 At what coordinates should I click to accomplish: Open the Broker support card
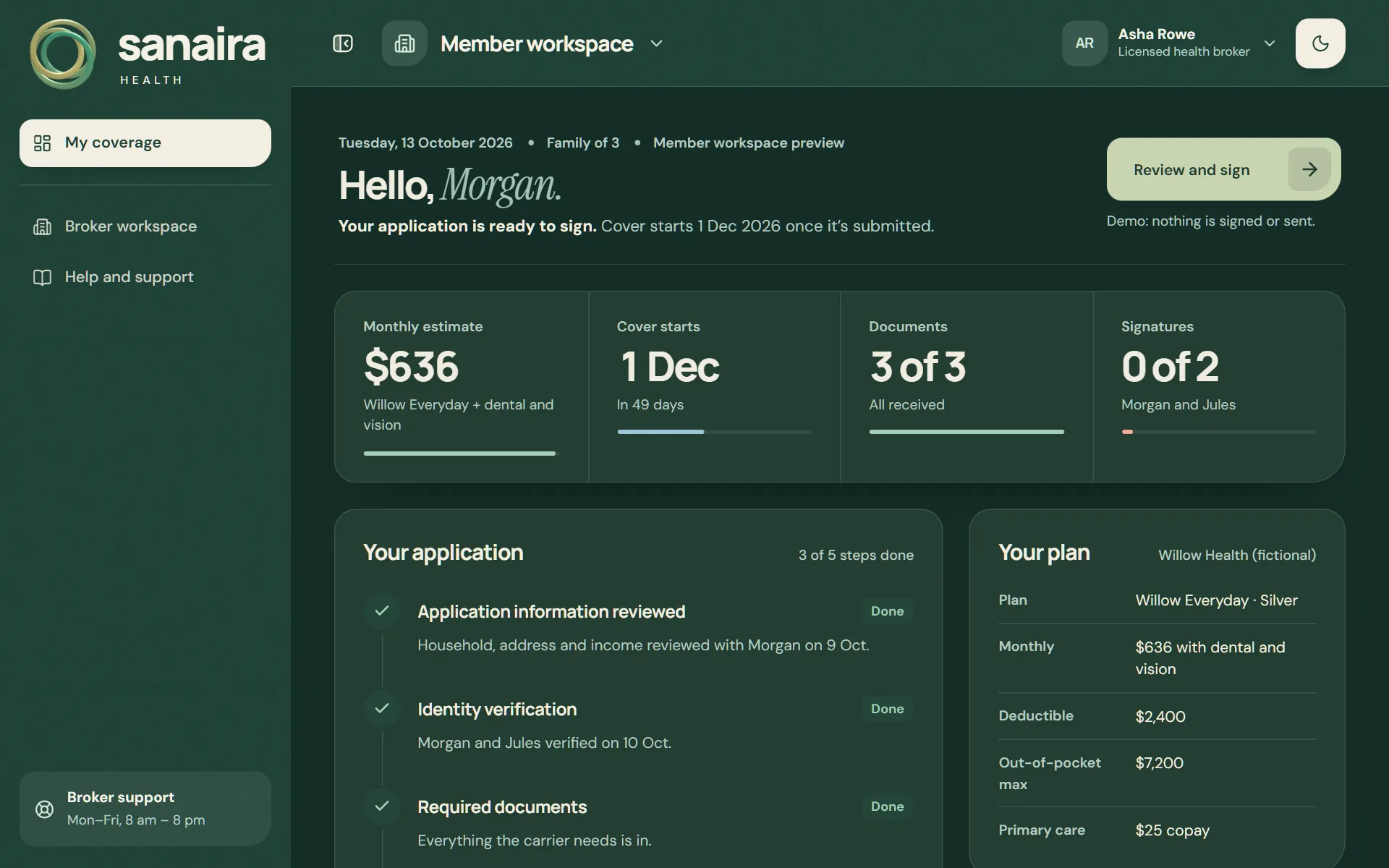click(x=145, y=809)
